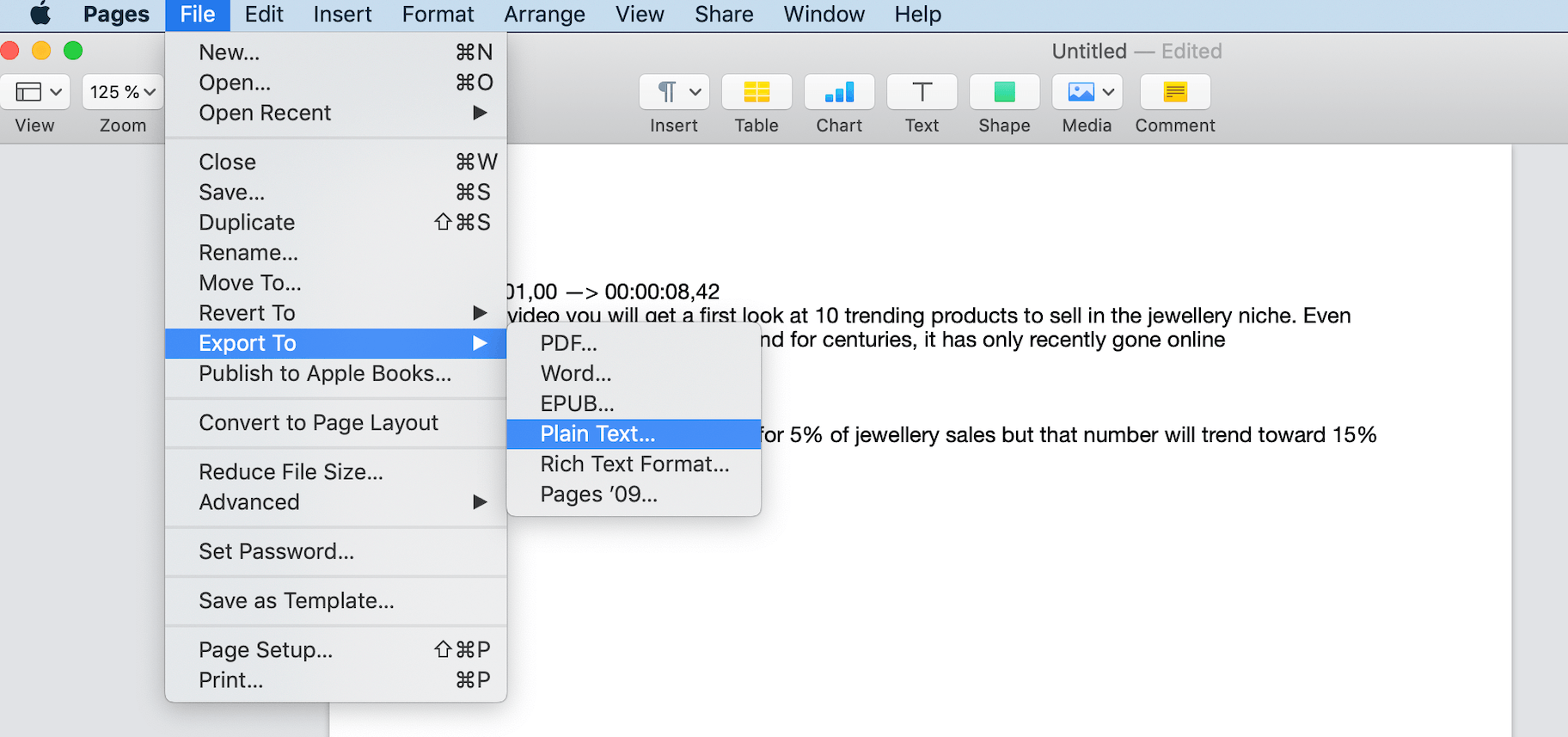Choose Close from File menu
Viewport: 1568px width, 737px height.
coord(335,162)
